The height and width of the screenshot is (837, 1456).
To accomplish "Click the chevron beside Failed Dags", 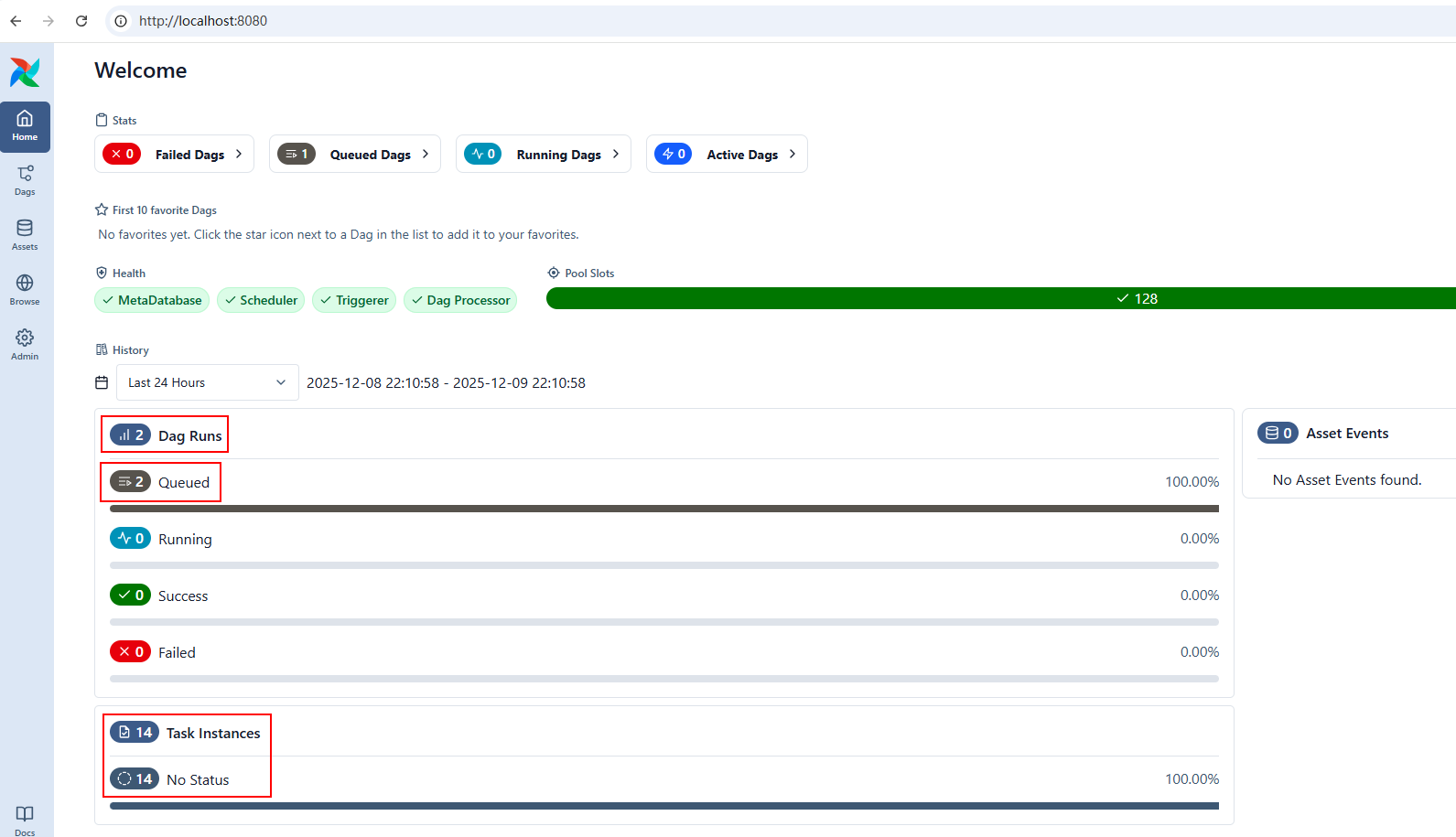I will [239, 154].
